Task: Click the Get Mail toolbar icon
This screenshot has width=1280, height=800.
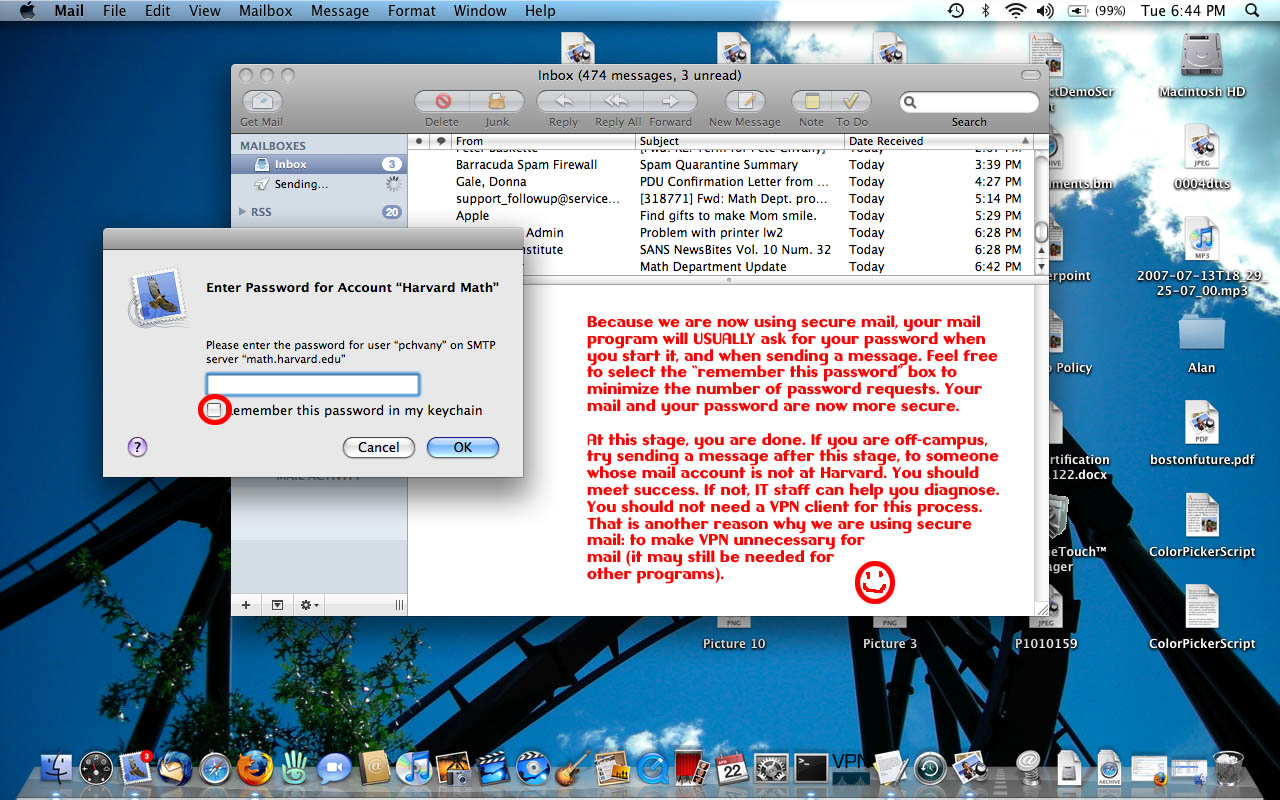Action: pyautogui.click(x=262, y=102)
